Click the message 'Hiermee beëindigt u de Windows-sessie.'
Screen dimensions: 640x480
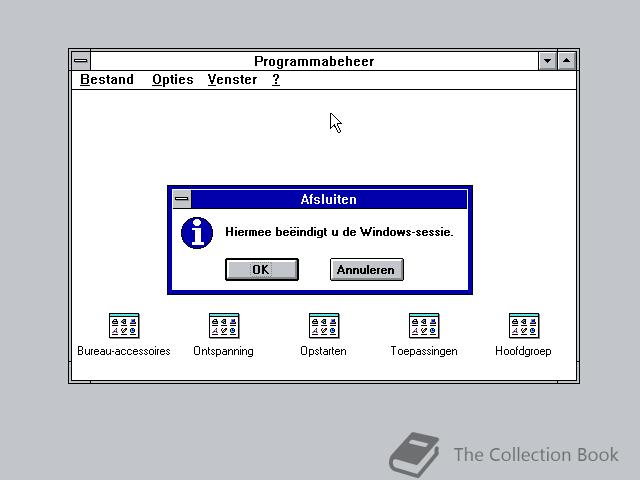(x=339, y=232)
